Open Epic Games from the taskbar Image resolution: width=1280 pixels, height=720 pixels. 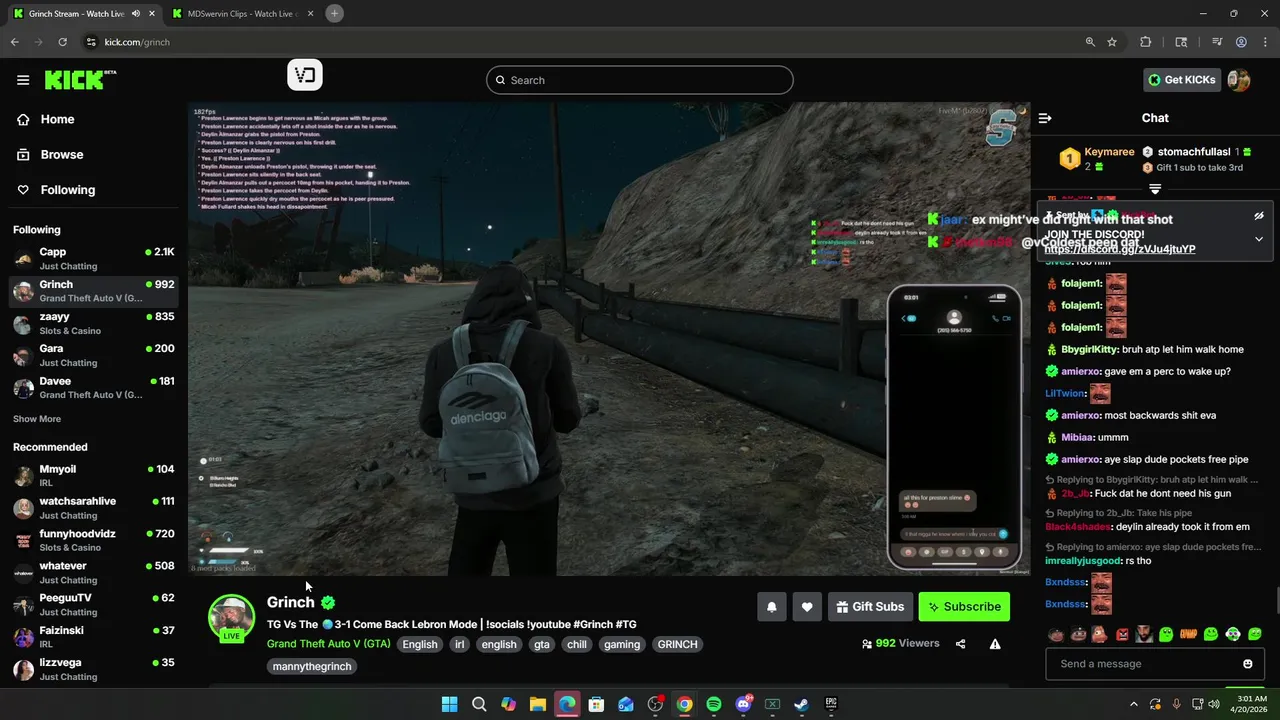830,704
